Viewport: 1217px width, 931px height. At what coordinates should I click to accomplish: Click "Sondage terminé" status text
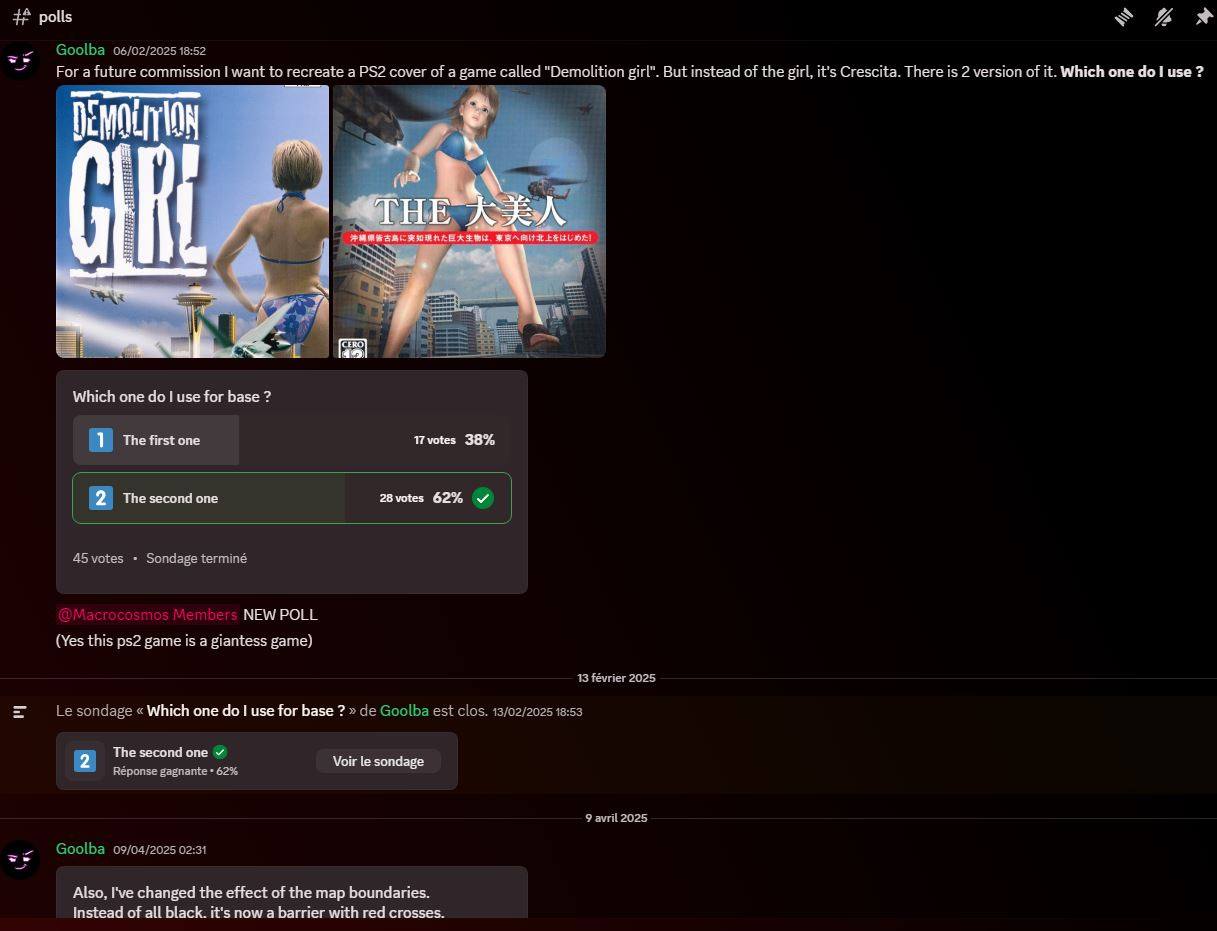(x=196, y=558)
